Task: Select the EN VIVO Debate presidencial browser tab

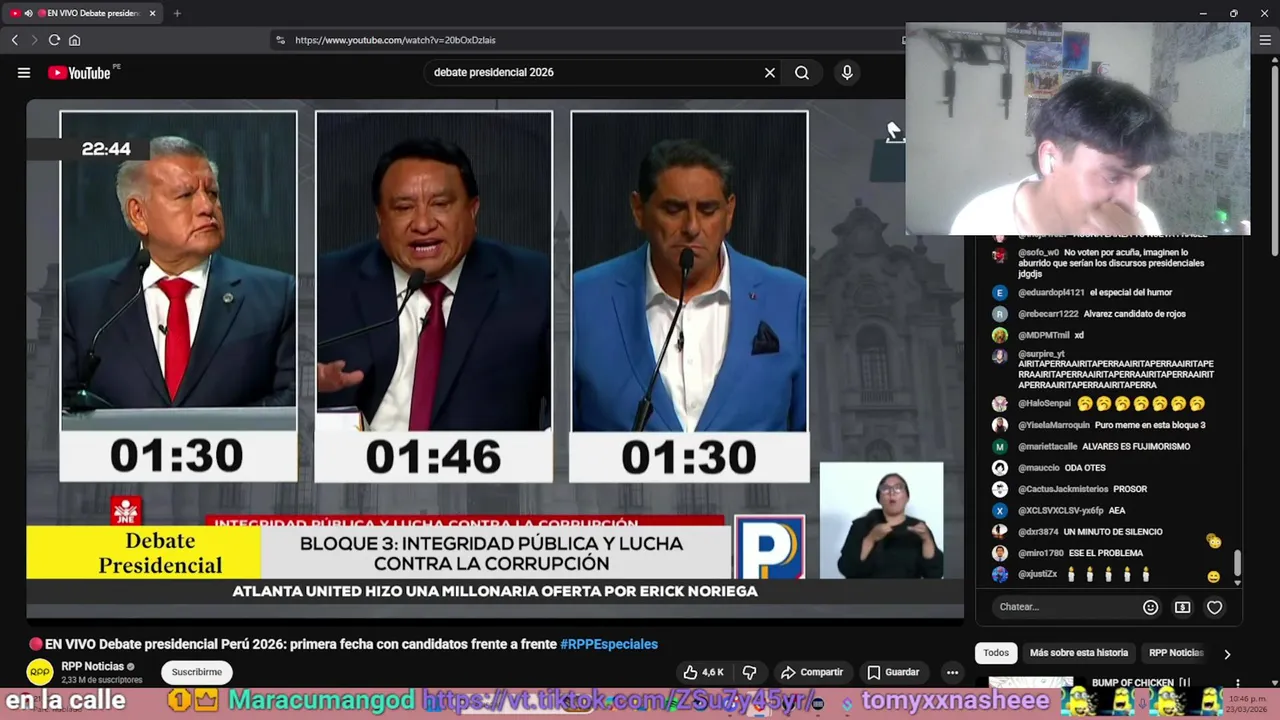Action: (84, 13)
